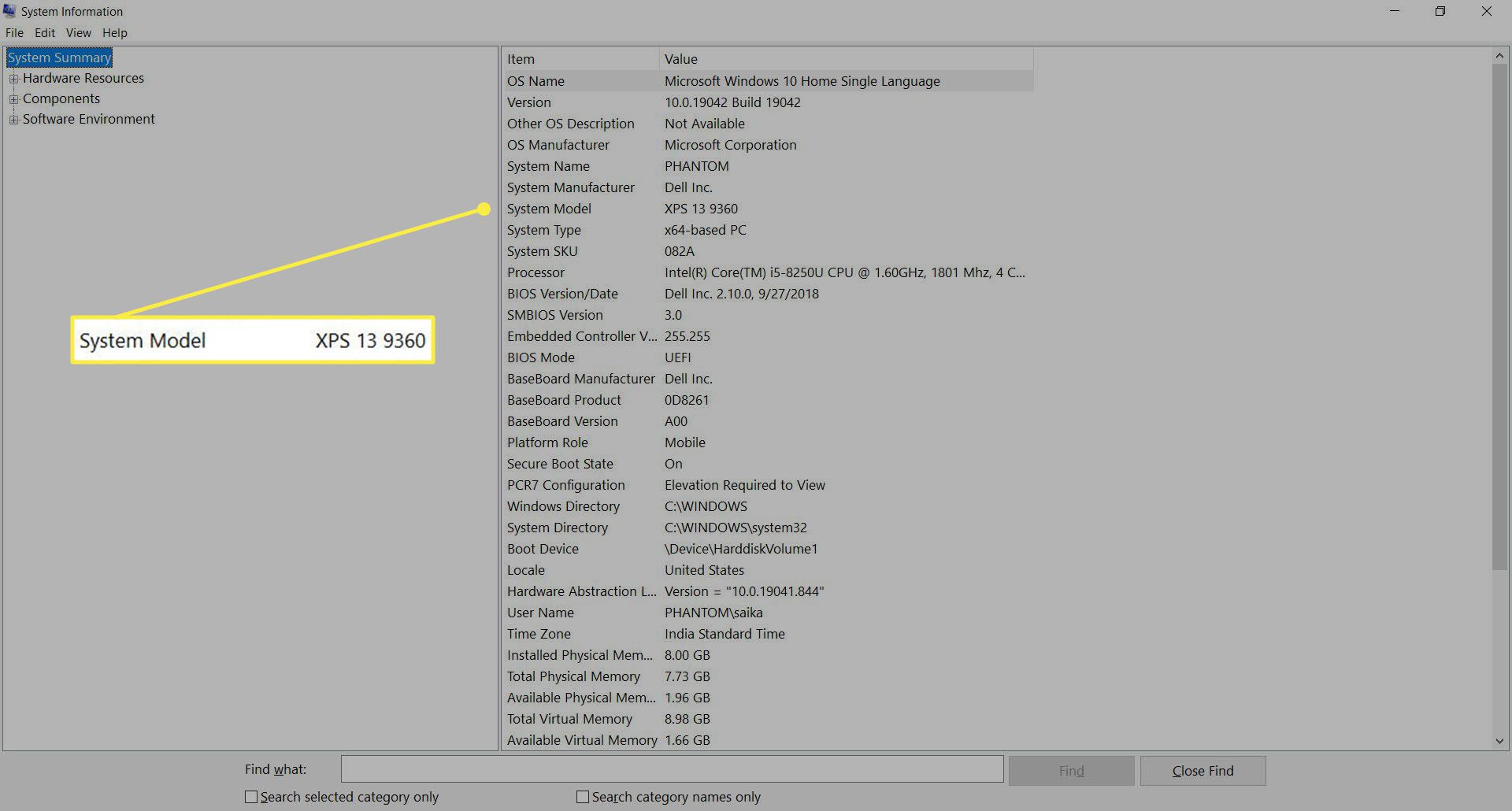Select Hardware Resources tree label
This screenshot has height=811, width=1512.
click(x=83, y=78)
